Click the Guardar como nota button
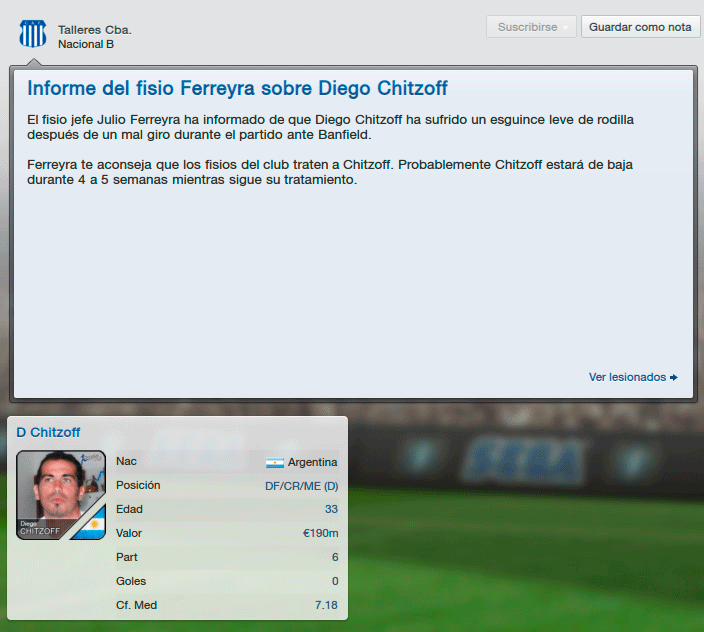This screenshot has width=704, height=632. (640, 27)
